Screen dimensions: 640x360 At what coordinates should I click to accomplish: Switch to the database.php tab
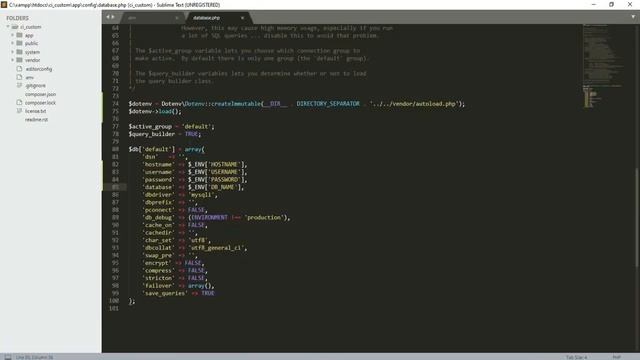tap(207, 18)
